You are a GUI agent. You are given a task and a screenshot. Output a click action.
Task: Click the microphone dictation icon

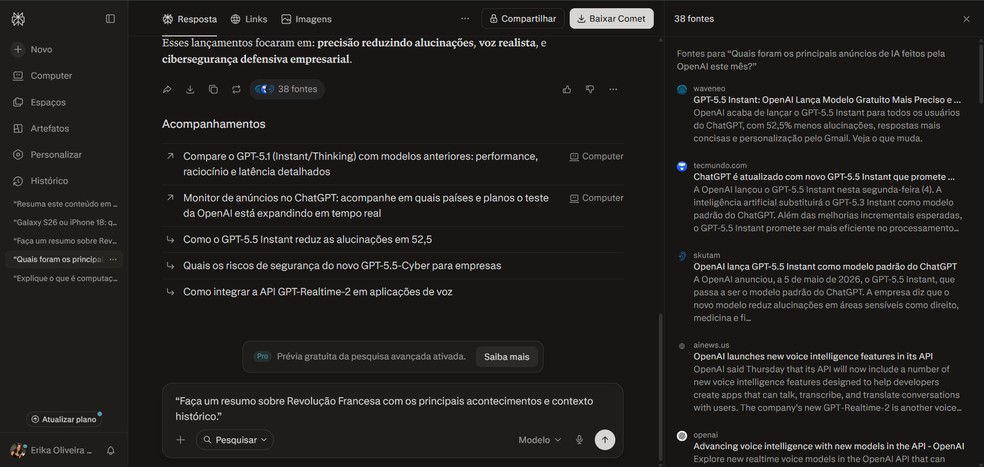[579, 440]
